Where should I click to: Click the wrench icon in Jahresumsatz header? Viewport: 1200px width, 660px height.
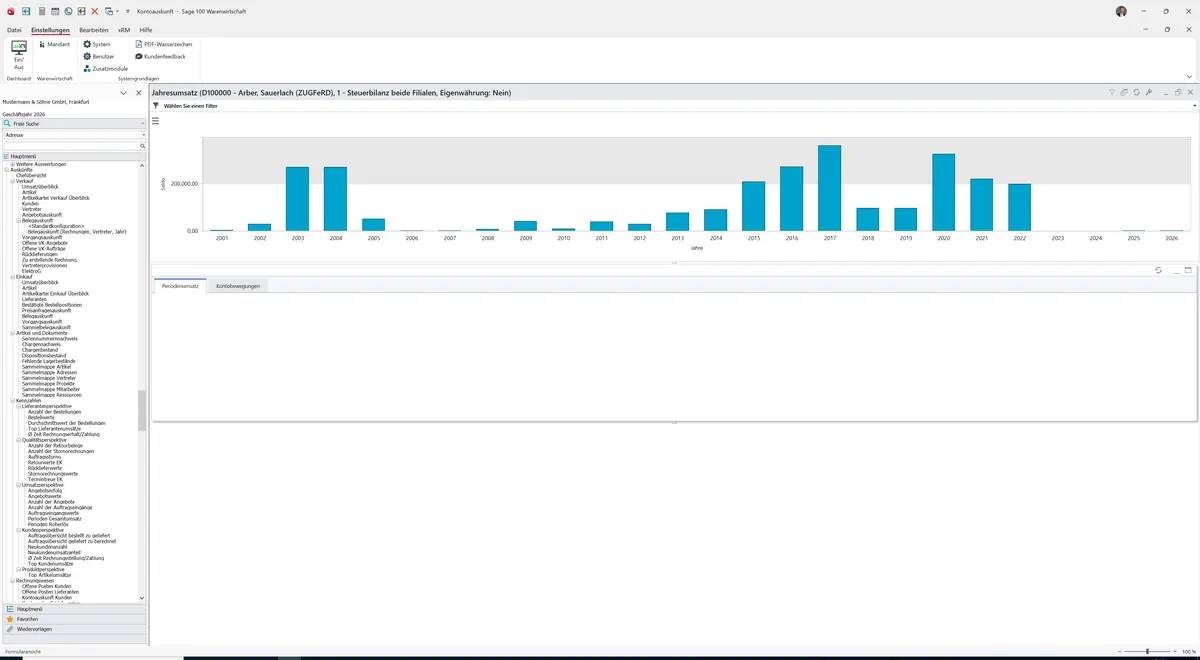click(1149, 92)
